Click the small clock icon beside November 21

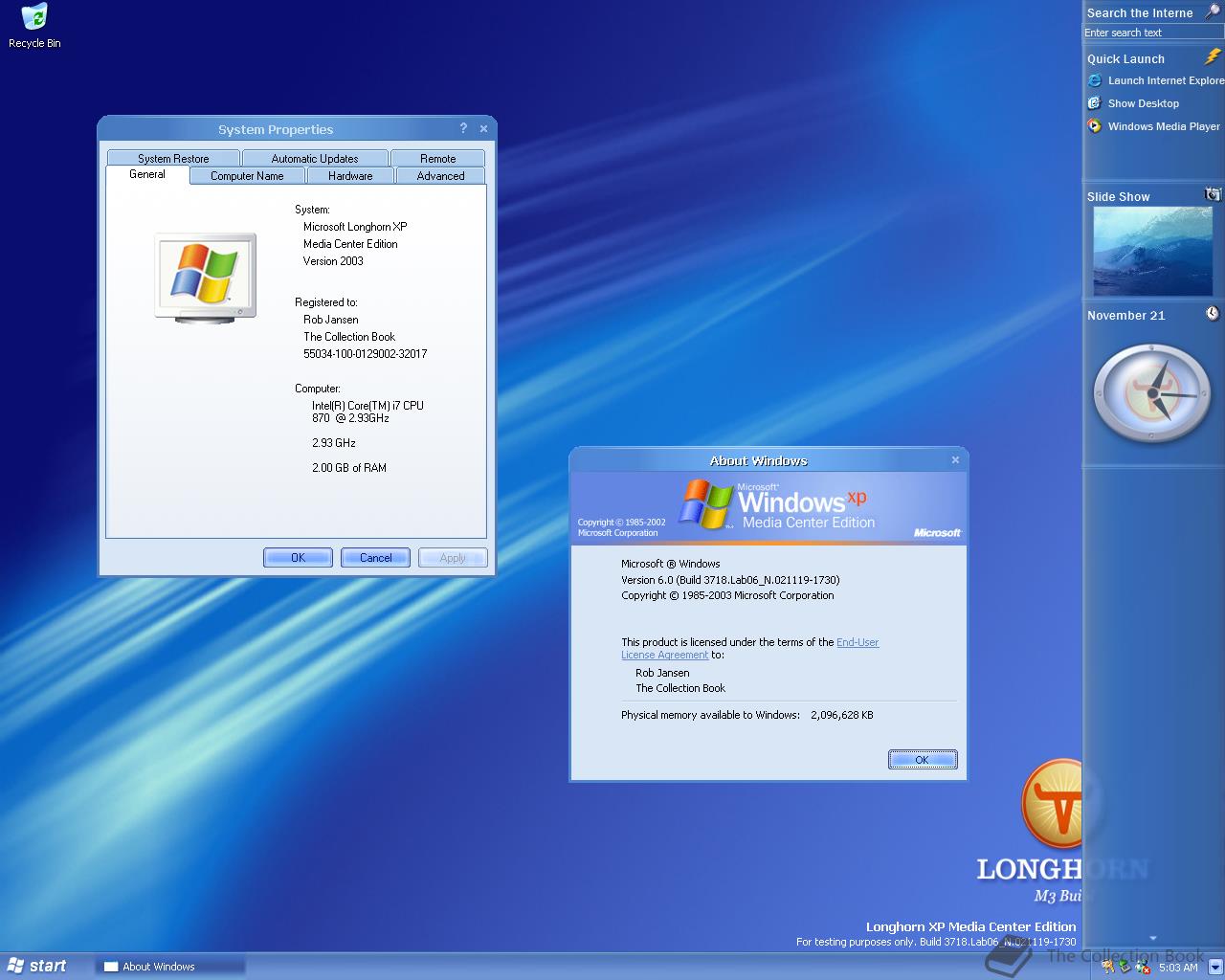[x=1213, y=313]
